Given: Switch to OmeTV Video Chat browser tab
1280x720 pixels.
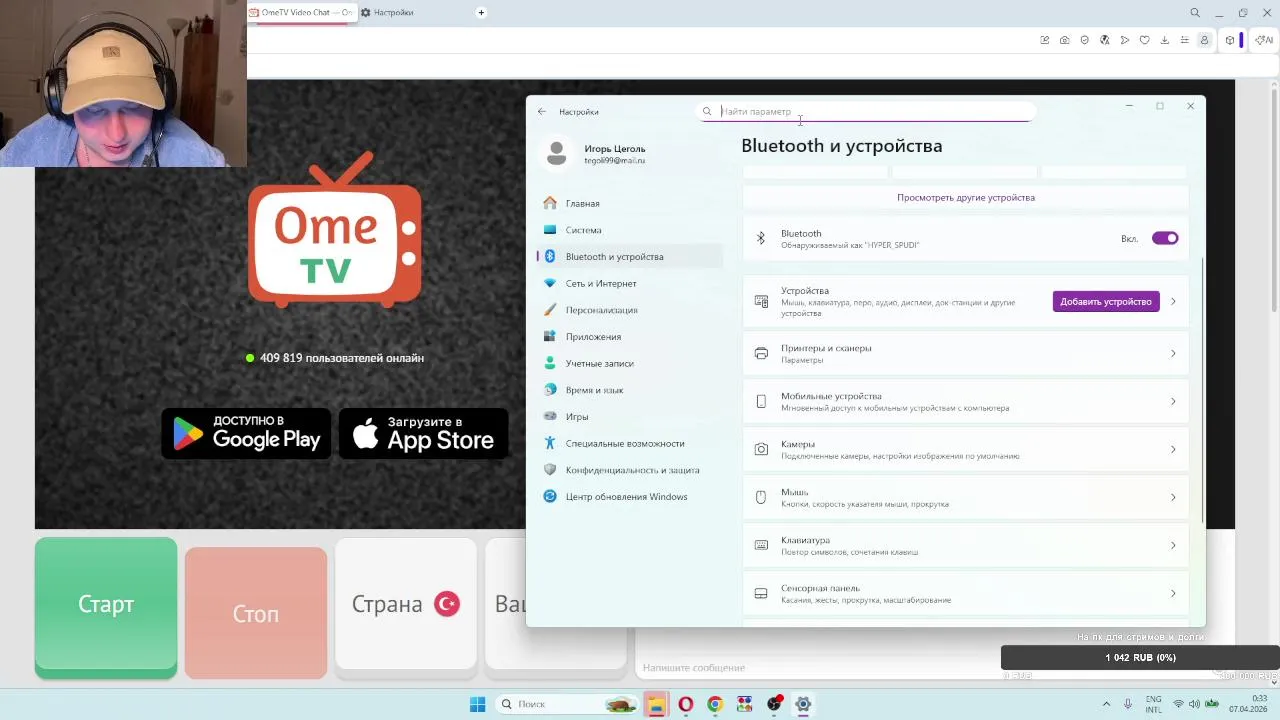Looking at the screenshot, I should (x=300, y=12).
